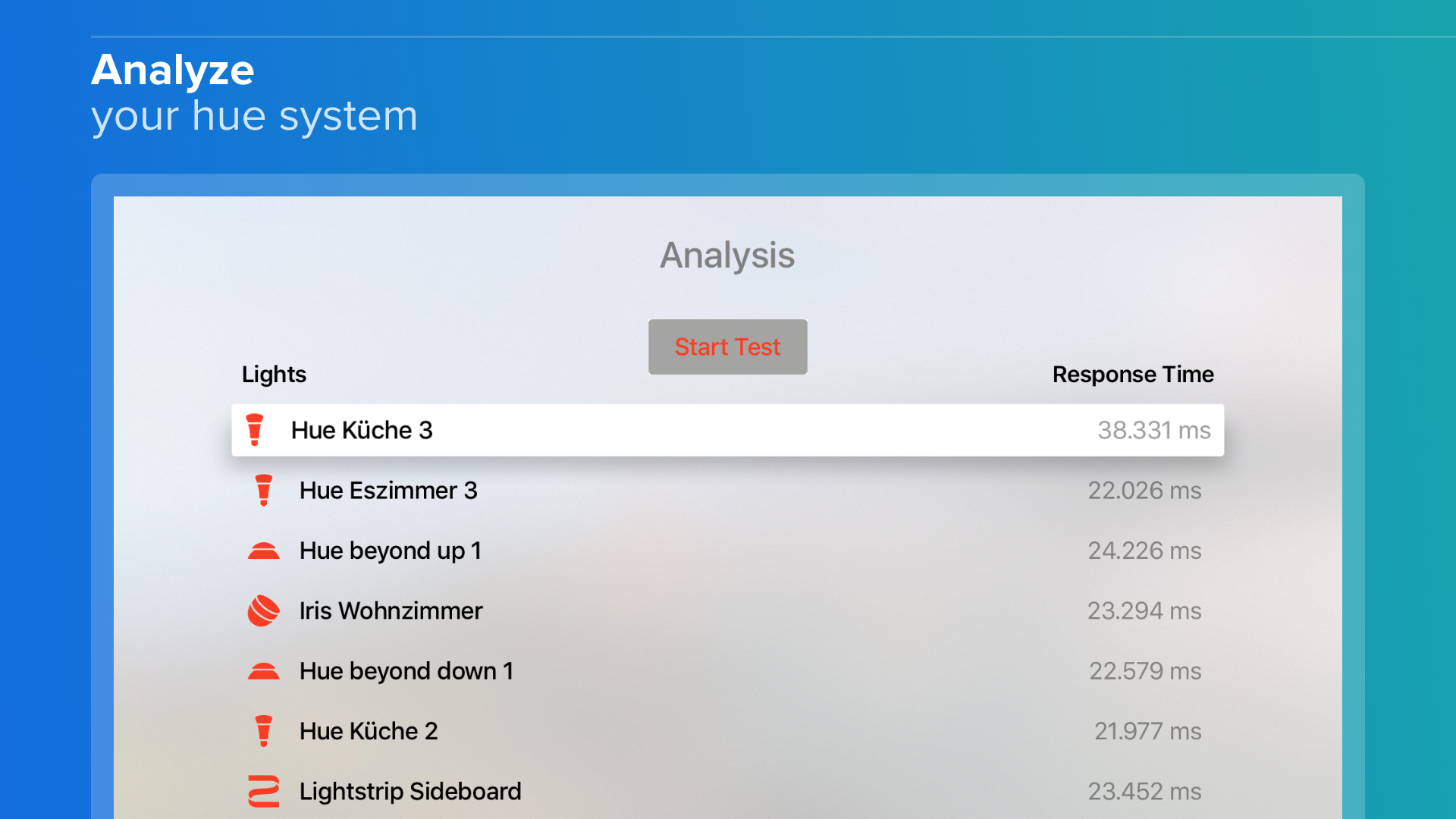The height and width of the screenshot is (819, 1456).
Task: Pick the Iris Wohnzimmer light name
Action: pos(391,610)
